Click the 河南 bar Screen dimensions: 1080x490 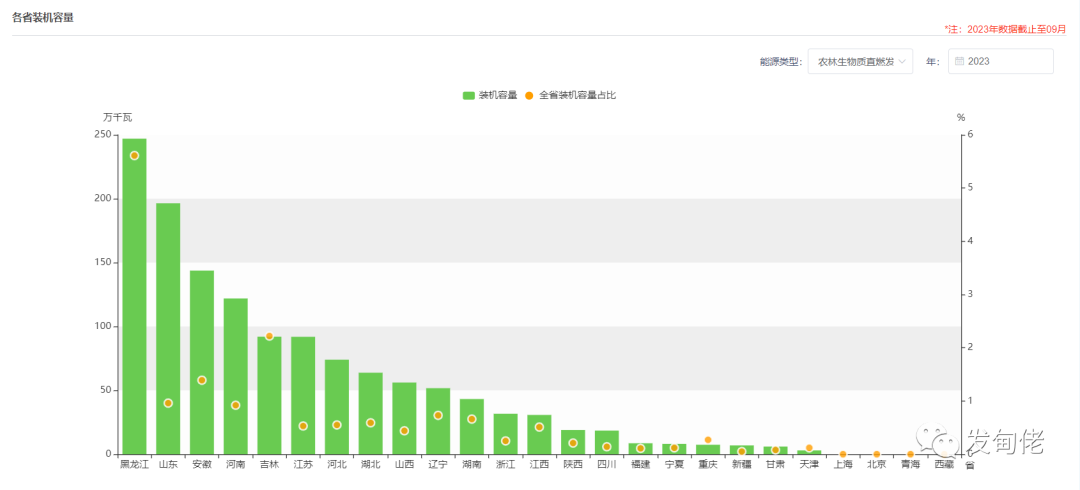tap(236, 376)
